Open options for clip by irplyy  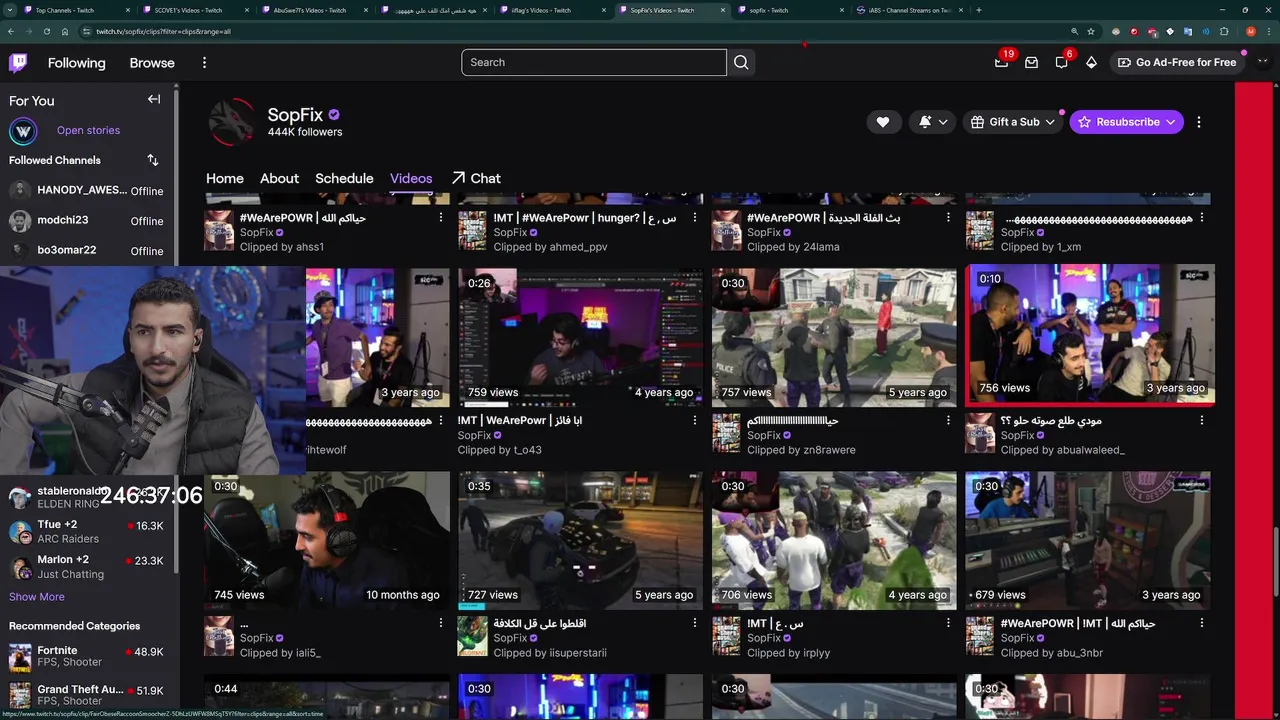click(x=948, y=622)
